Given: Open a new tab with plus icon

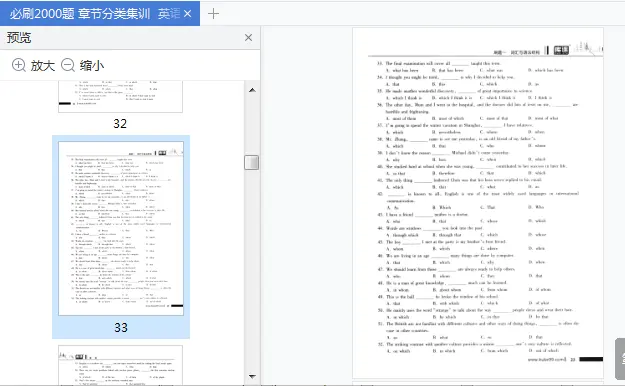Looking at the screenshot, I should 213,14.
